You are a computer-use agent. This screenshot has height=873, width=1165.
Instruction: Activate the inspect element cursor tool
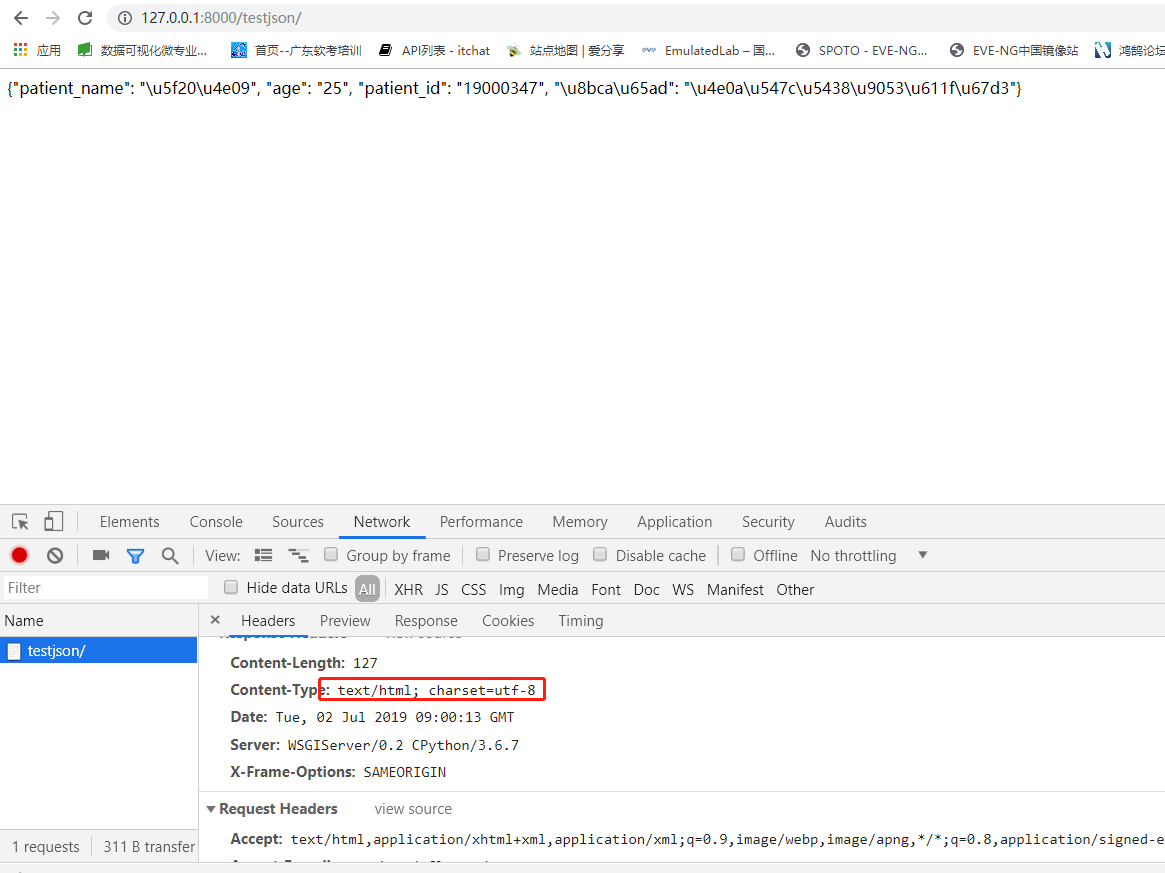point(18,521)
